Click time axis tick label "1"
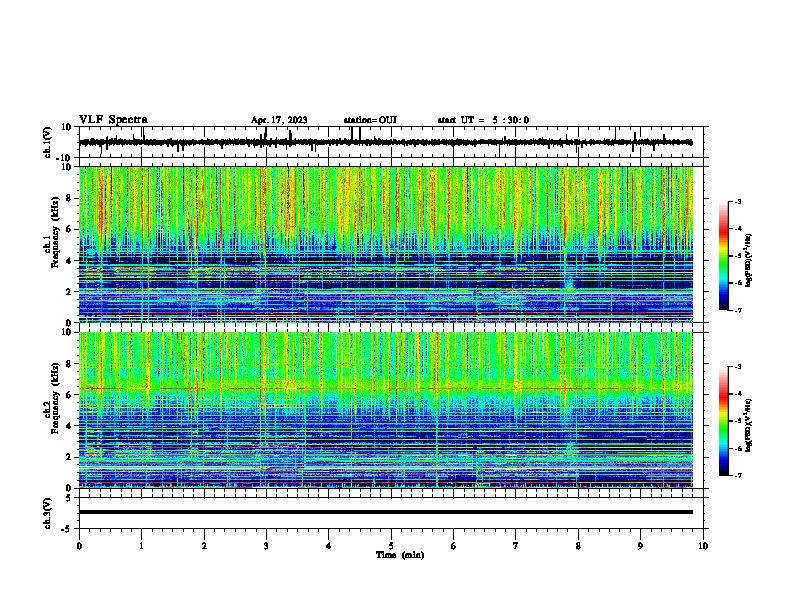This screenshot has height=612, width=792. pos(141,546)
